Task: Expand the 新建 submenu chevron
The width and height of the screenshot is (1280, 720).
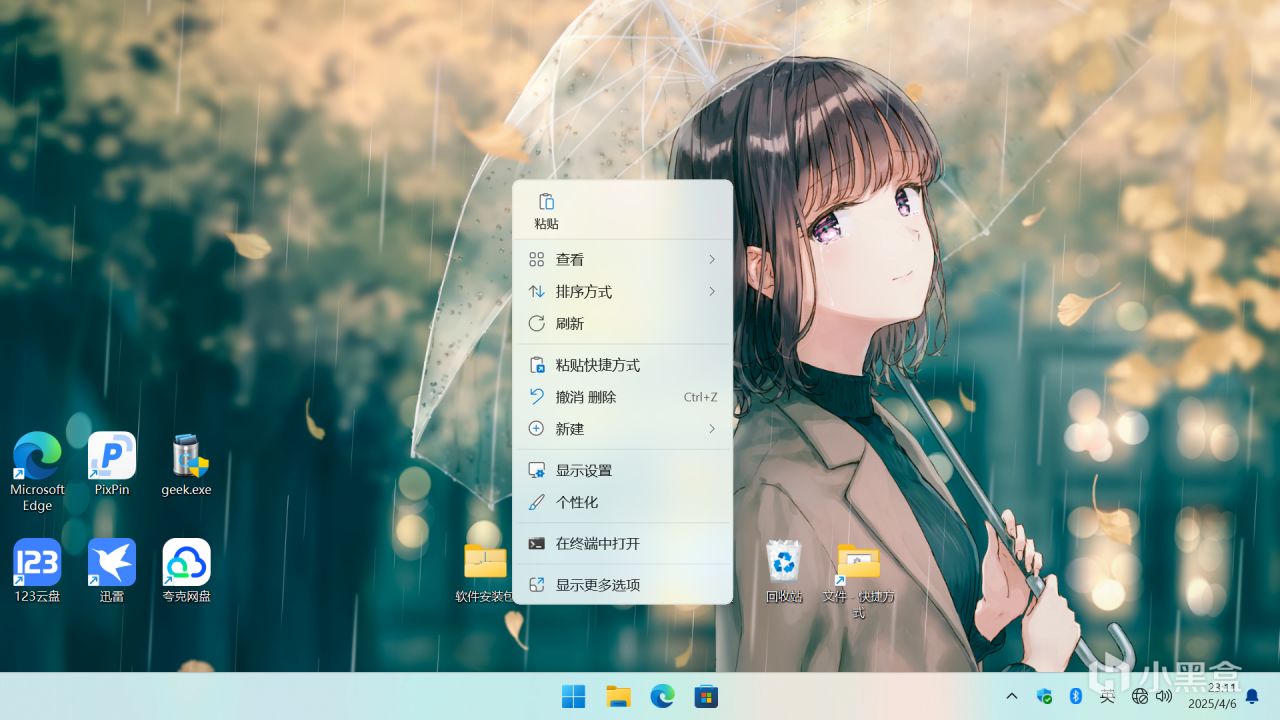Action: point(712,429)
